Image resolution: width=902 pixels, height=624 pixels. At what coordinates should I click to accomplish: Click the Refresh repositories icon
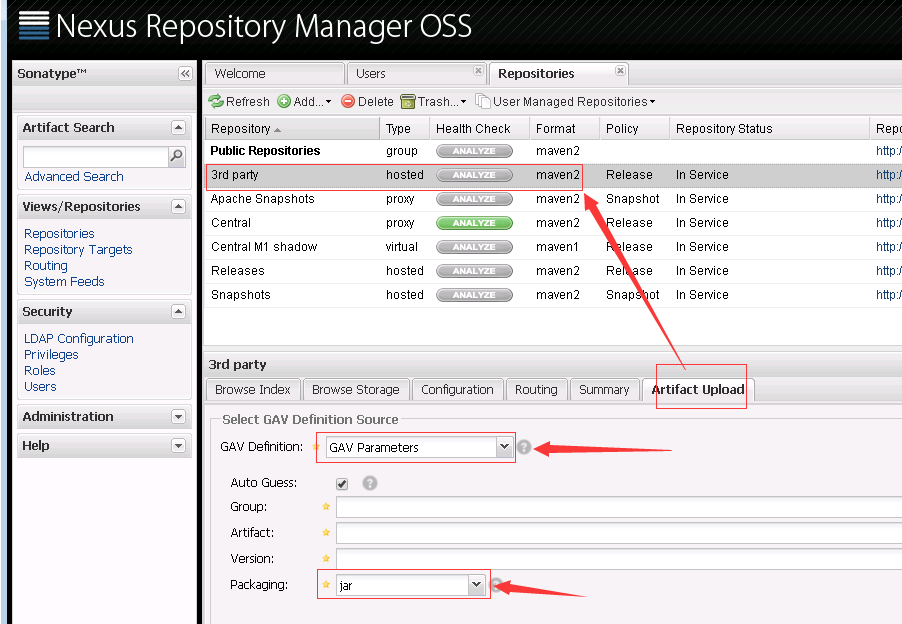[x=216, y=102]
